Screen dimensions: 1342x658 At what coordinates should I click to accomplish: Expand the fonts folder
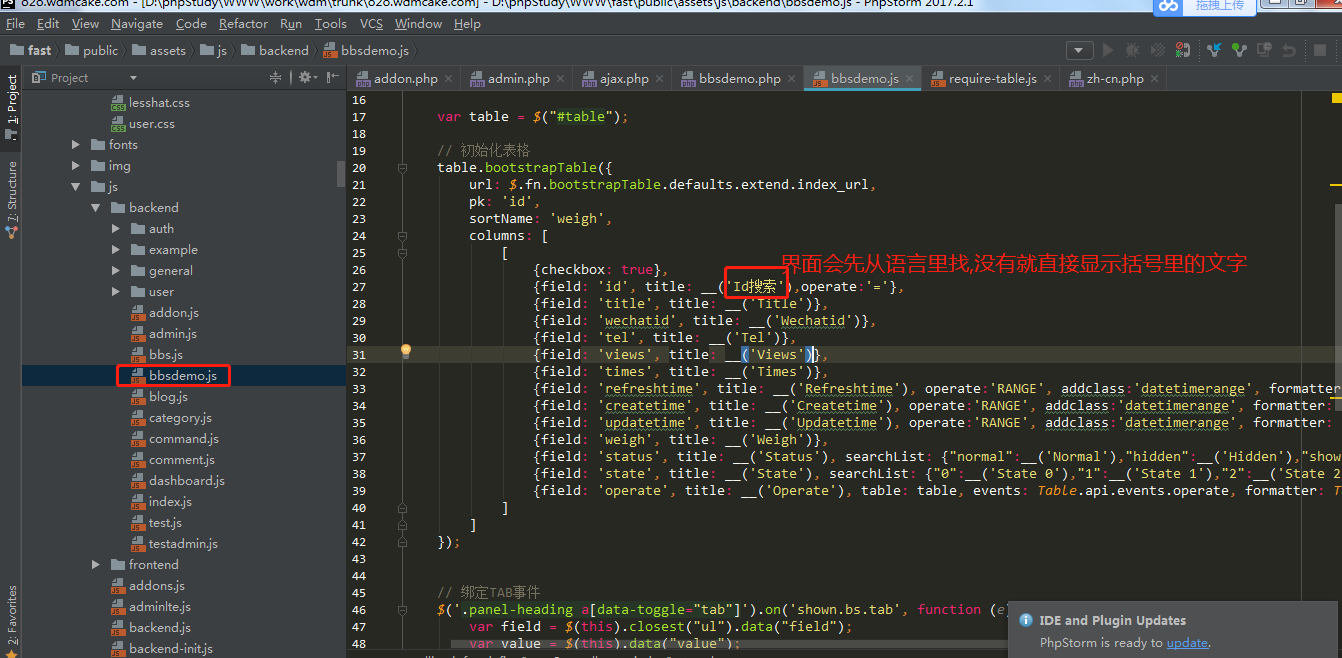pyautogui.click(x=76, y=145)
